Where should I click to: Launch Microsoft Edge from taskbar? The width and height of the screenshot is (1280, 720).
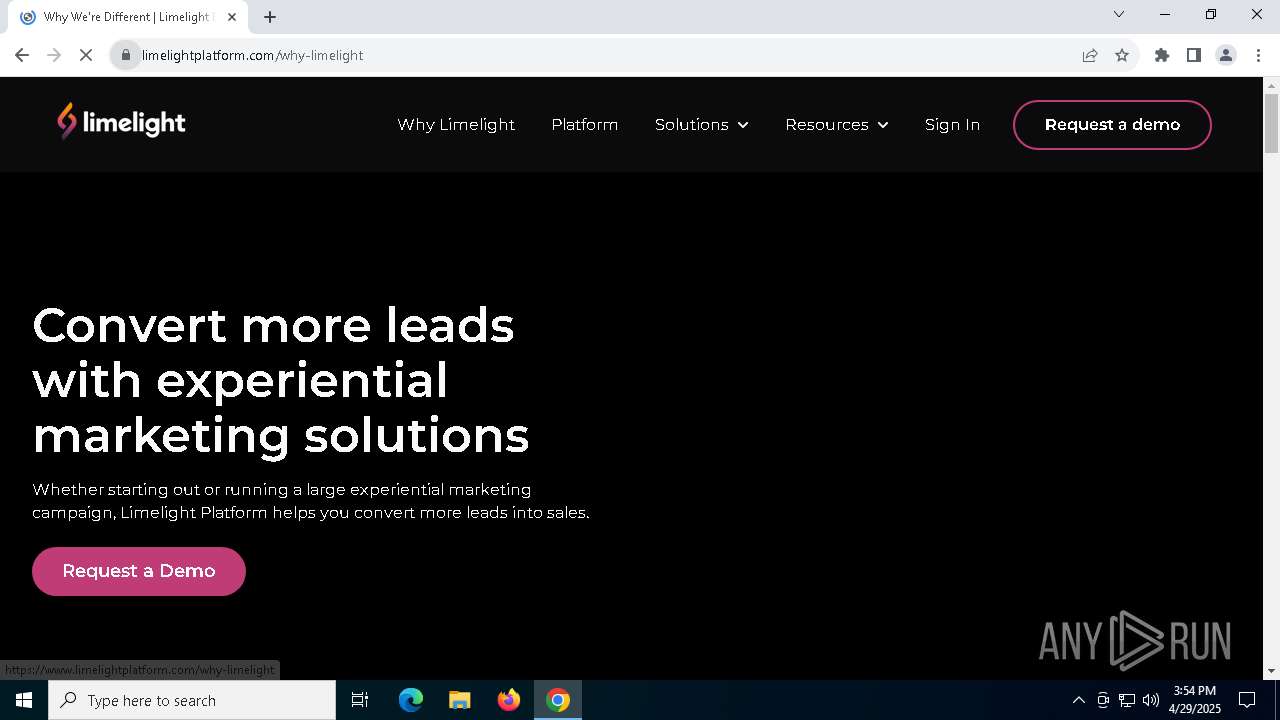411,700
